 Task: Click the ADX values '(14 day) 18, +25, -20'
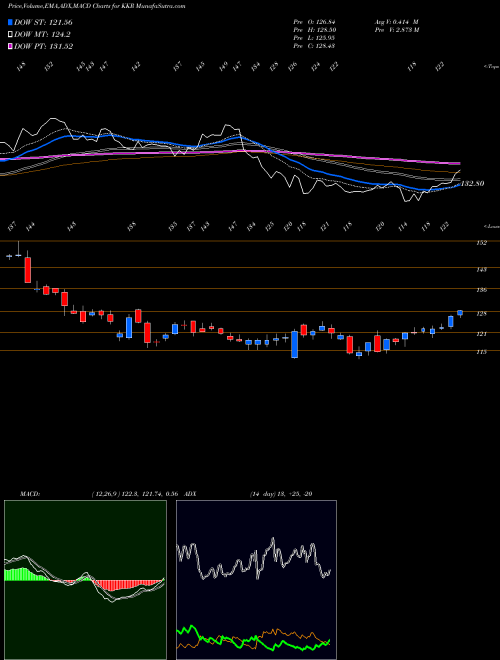pos(281,494)
